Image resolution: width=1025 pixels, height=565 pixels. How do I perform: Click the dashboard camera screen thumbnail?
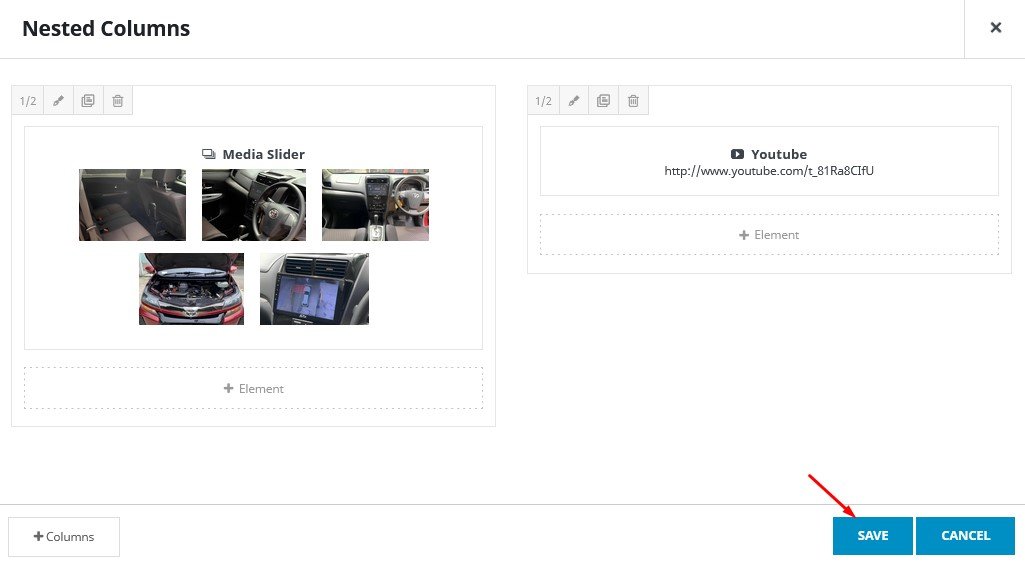coord(314,289)
